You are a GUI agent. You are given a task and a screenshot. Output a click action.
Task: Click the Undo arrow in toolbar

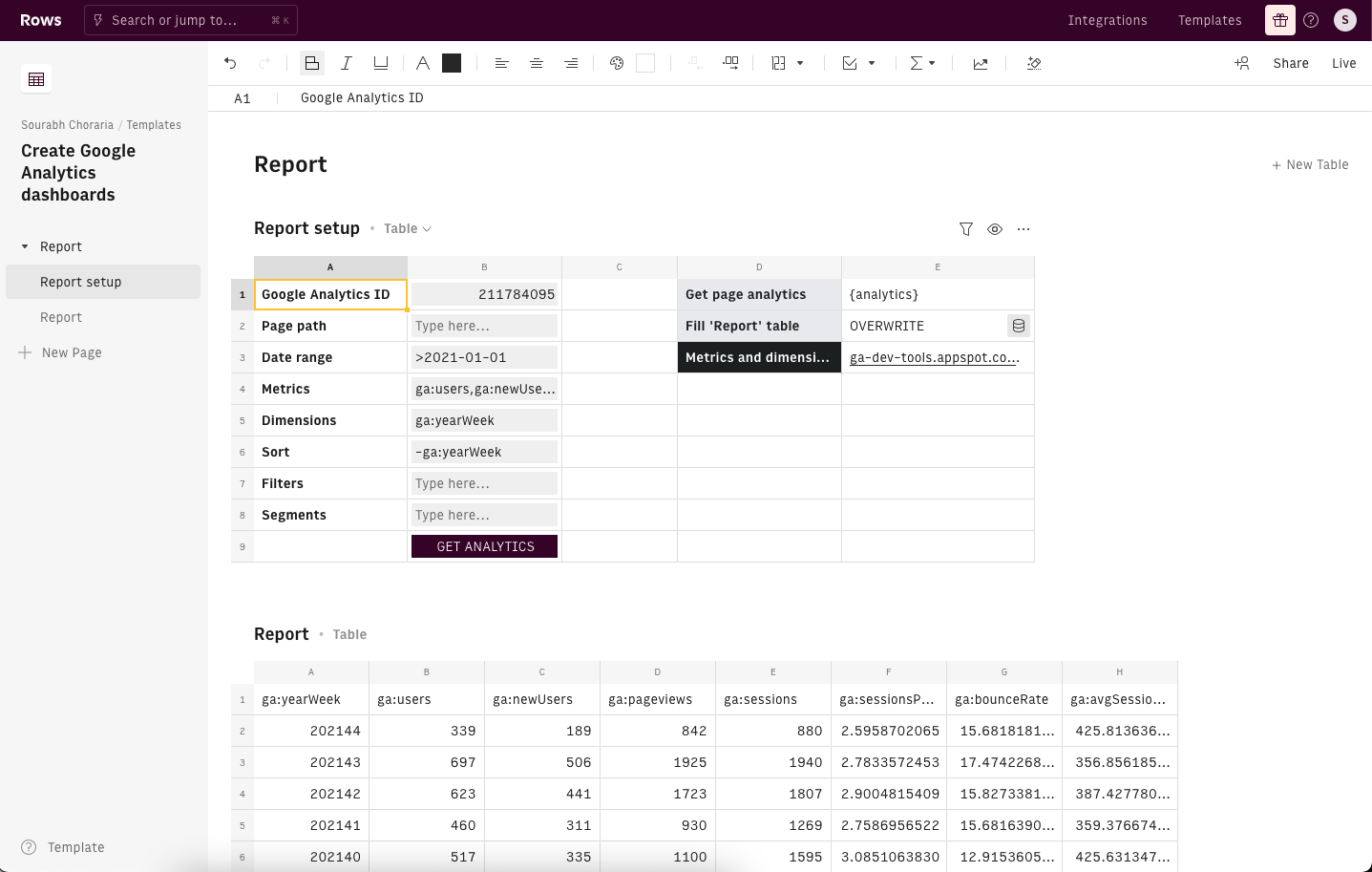point(230,63)
